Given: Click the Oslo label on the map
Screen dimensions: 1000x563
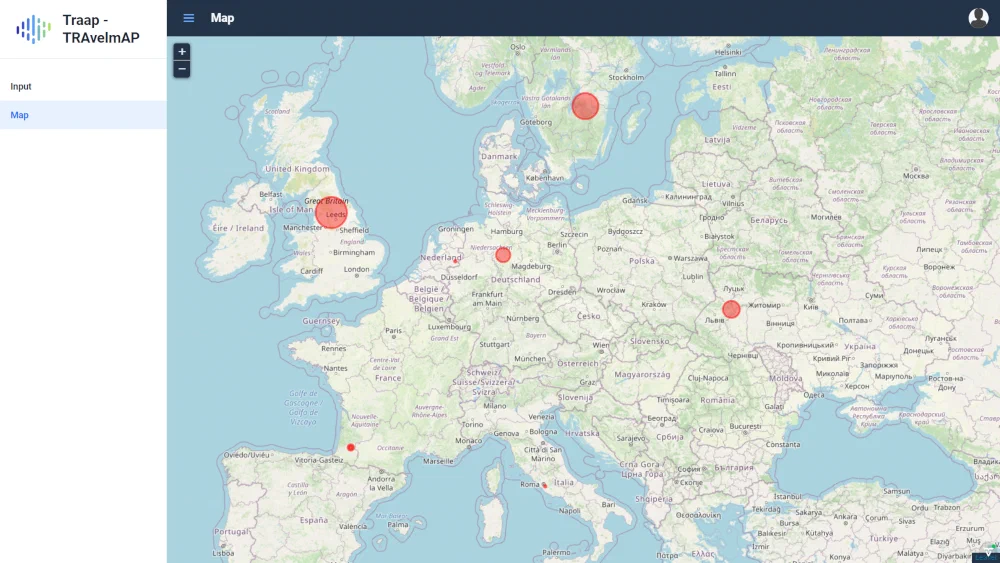Looking at the screenshot, I should coord(518,47).
